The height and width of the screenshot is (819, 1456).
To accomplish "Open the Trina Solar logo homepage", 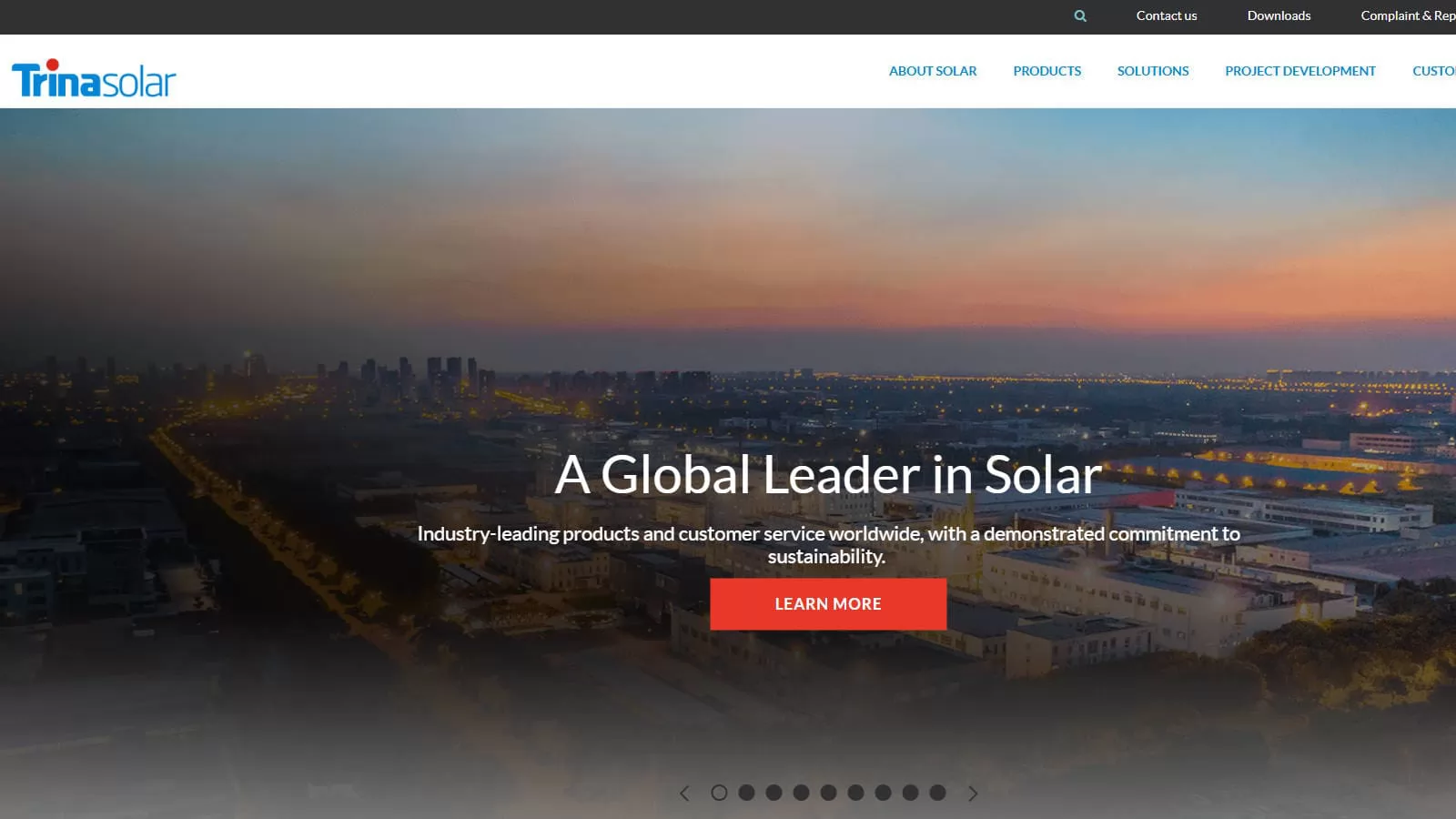I will (x=94, y=79).
